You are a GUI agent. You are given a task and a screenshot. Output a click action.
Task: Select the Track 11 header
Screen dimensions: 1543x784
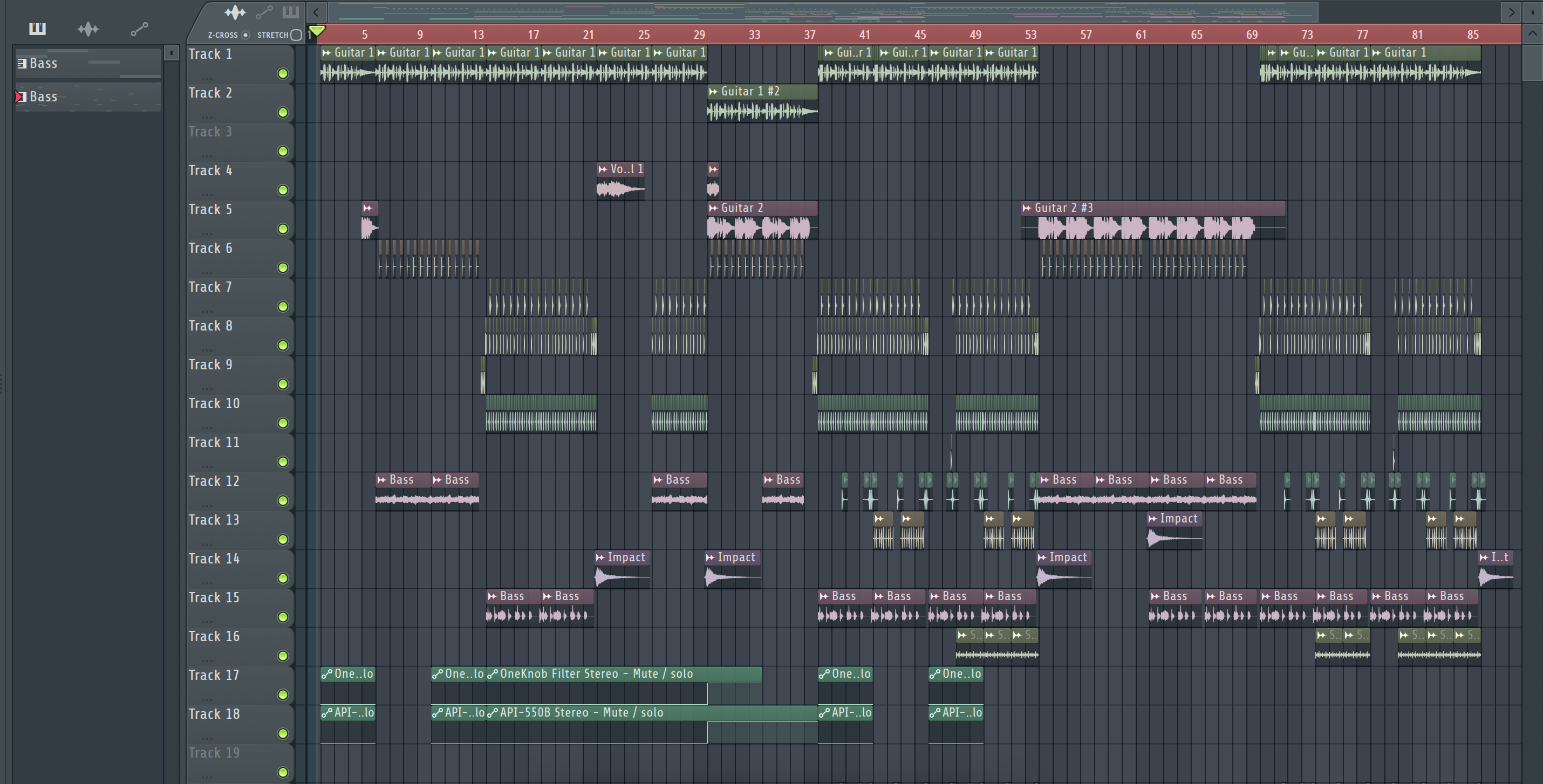(240, 452)
